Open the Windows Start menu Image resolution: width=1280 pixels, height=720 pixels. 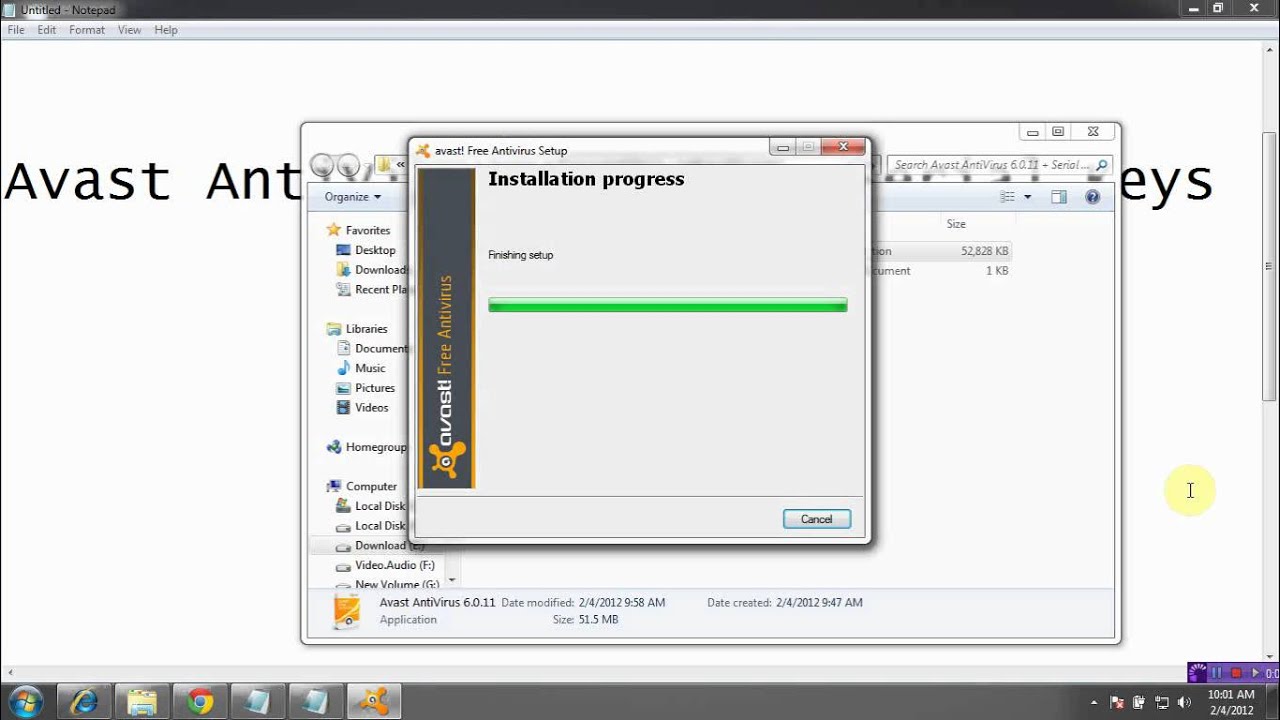25,701
